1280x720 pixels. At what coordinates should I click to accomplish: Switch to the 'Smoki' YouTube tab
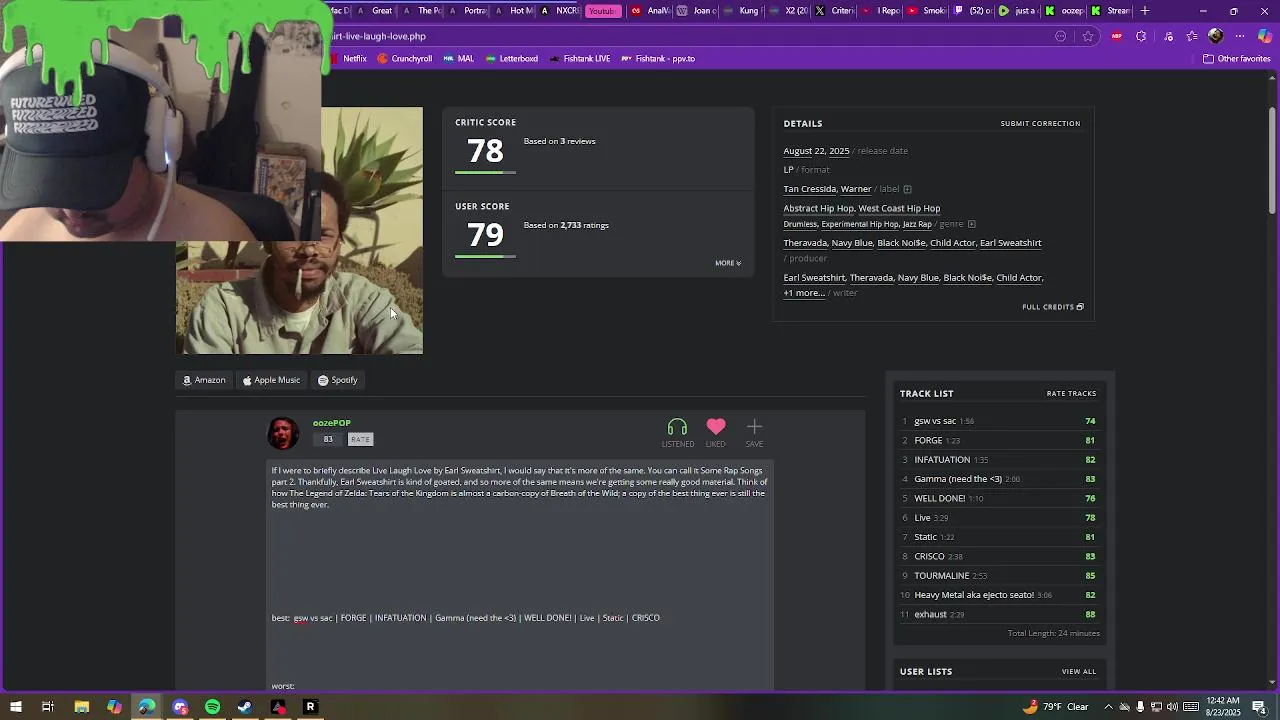(x=926, y=11)
